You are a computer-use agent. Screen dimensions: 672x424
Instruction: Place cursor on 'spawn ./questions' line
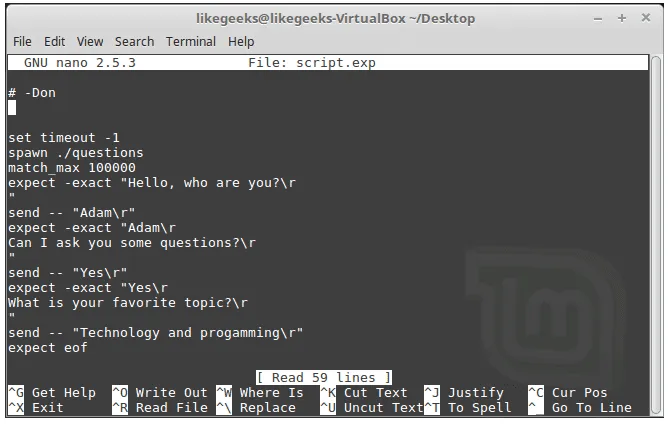[x=76, y=153]
